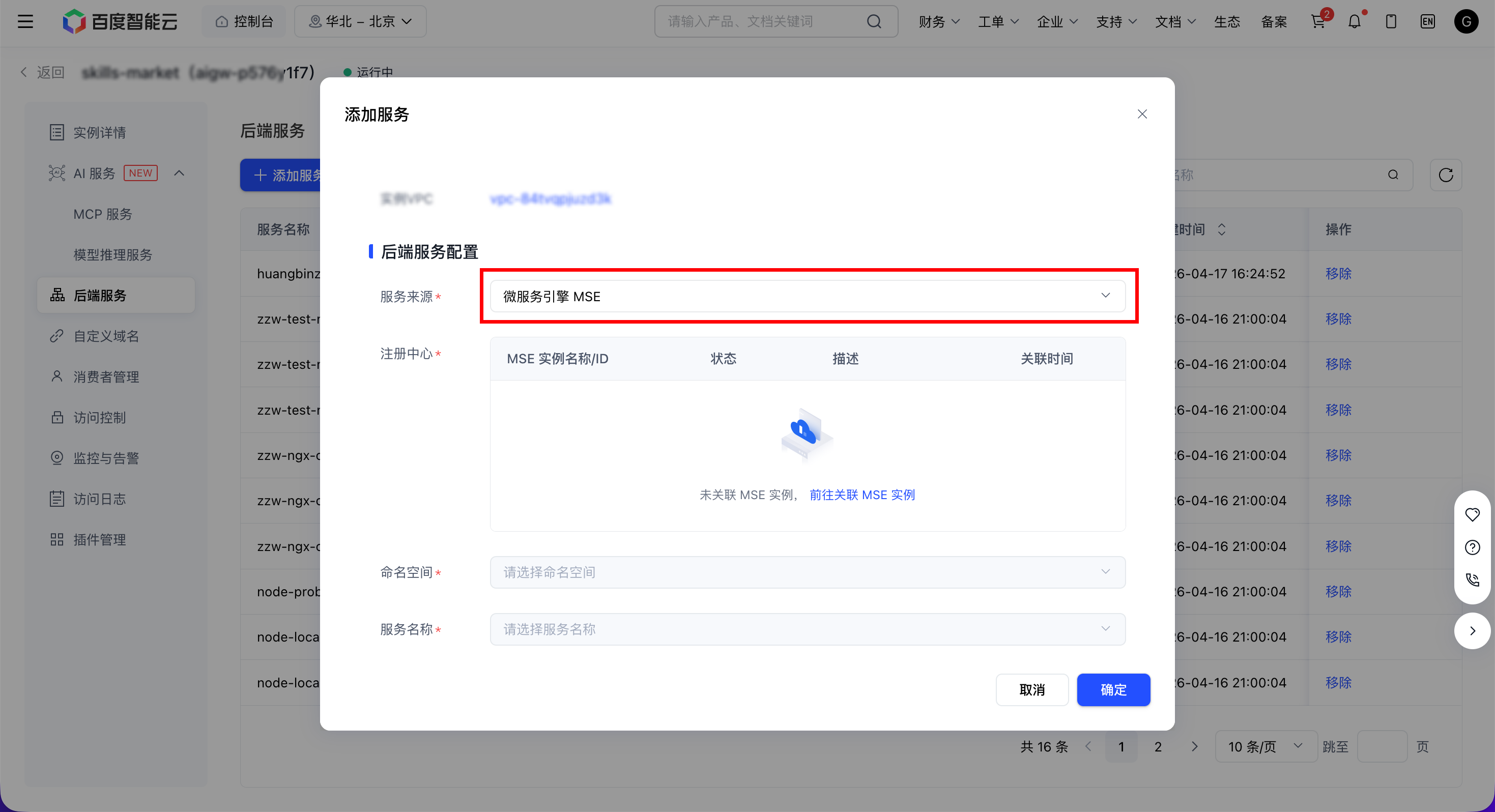Click the 关联时间 column header
The image size is (1495, 812).
[1047, 359]
